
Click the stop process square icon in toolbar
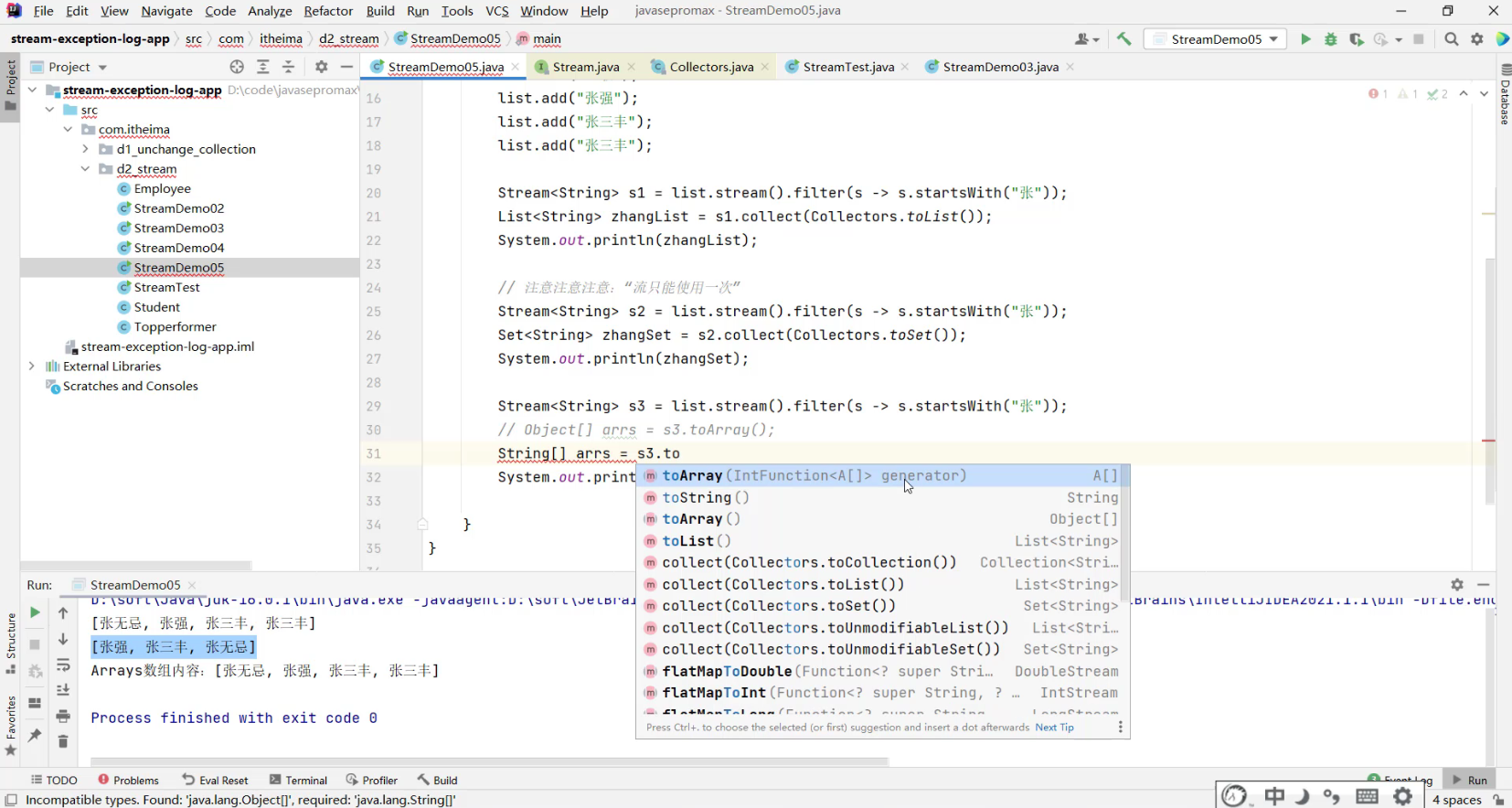click(1419, 39)
